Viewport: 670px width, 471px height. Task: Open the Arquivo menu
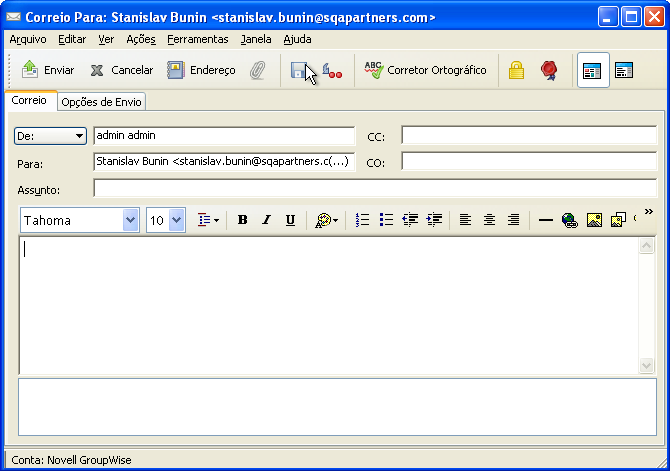point(28,39)
